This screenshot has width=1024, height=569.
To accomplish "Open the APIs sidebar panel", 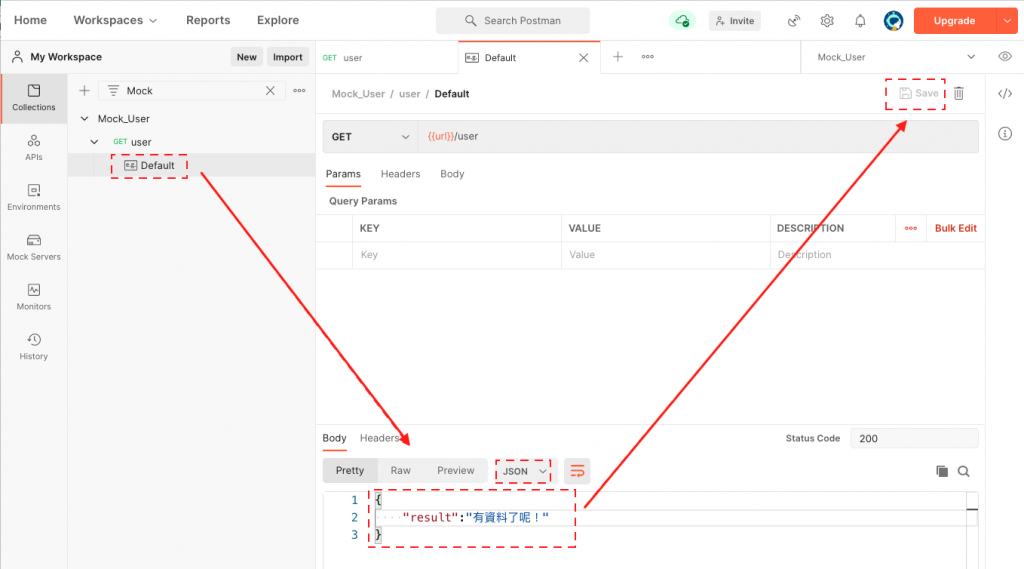I will 34,148.
